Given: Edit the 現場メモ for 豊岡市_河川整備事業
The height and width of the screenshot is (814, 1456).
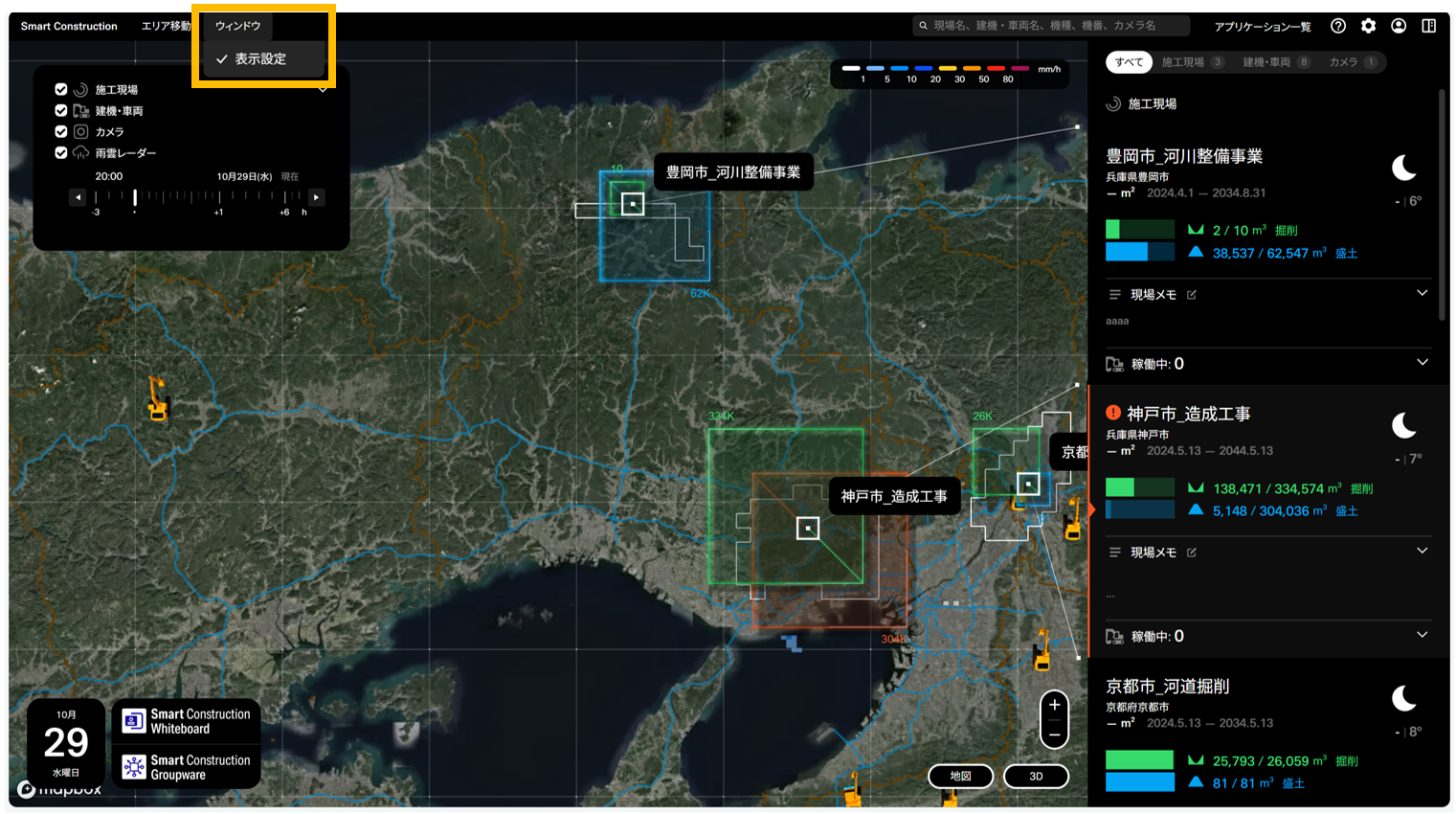Looking at the screenshot, I should [x=1192, y=295].
